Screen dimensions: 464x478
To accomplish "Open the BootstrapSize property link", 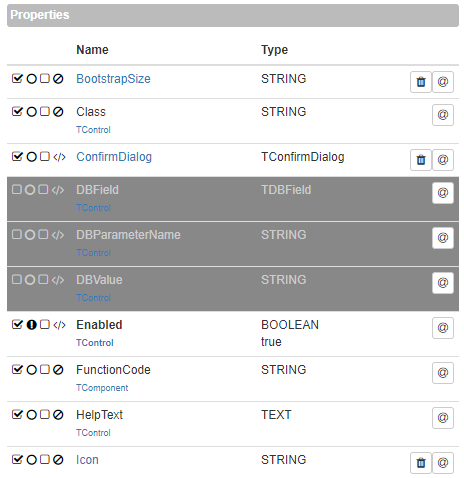I will click(x=113, y=79).
